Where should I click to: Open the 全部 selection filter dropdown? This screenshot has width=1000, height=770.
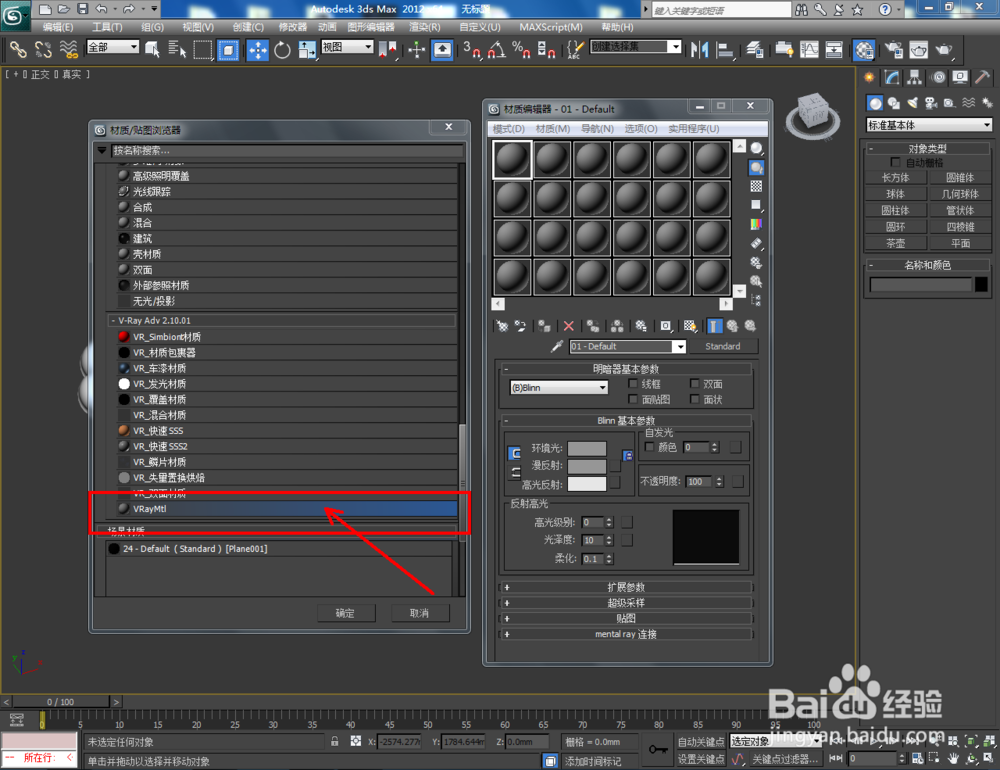click(112, 47)
